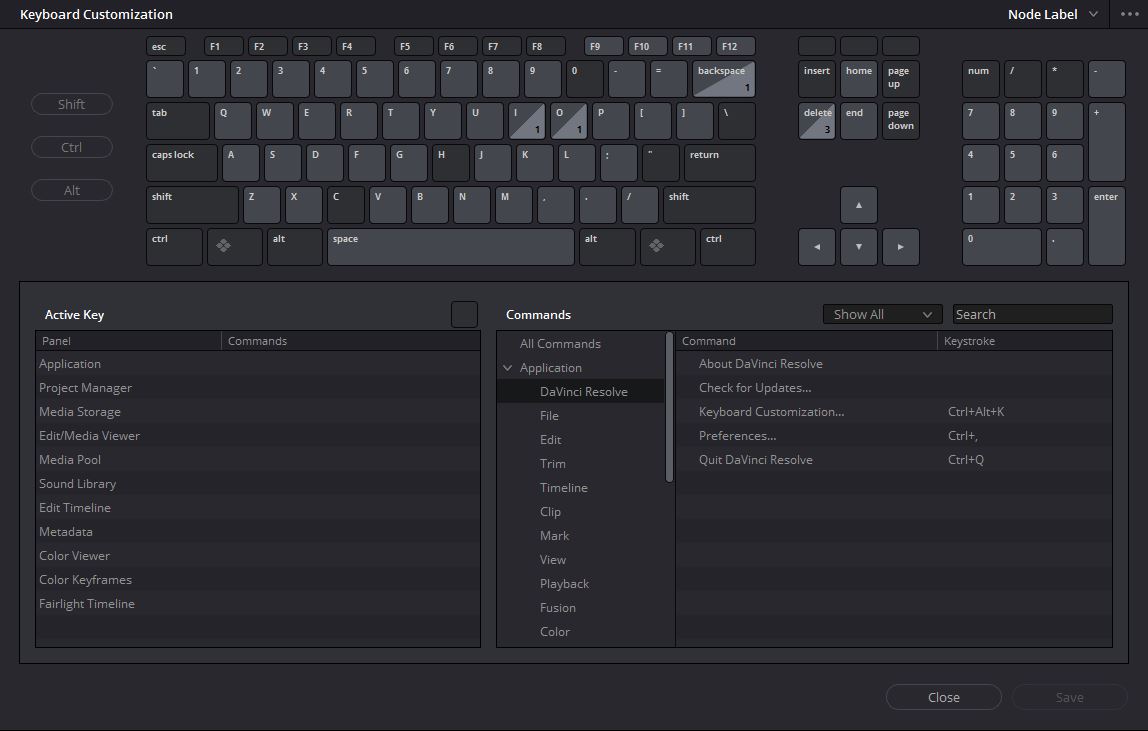Select the DaVinci Resolve category

581,392
